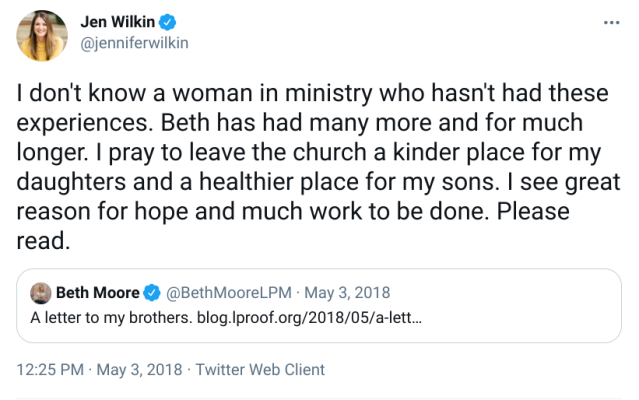This screenshot has width=639, height=400.
Task: Open the tweet's more options ellipsis menu
Action: 612,21
